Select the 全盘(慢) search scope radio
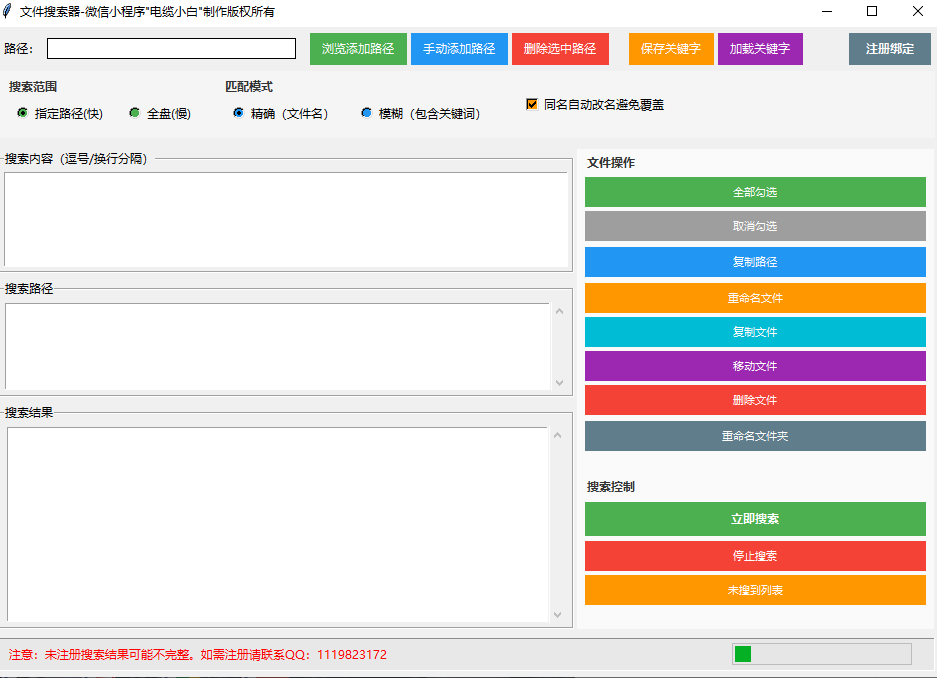Viewport: 937px width, 678px height. 133,113
